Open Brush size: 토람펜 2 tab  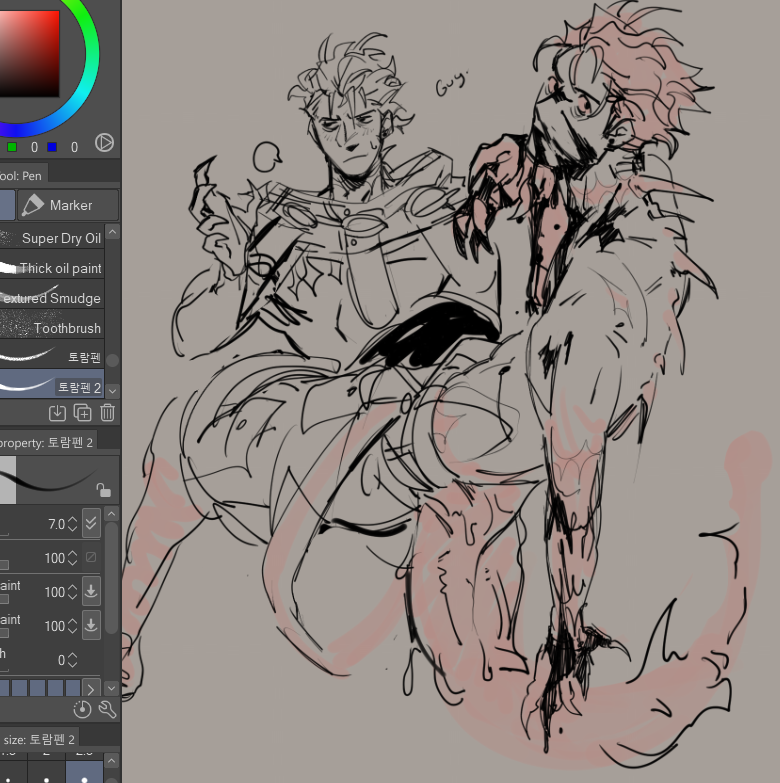(38, 739)
